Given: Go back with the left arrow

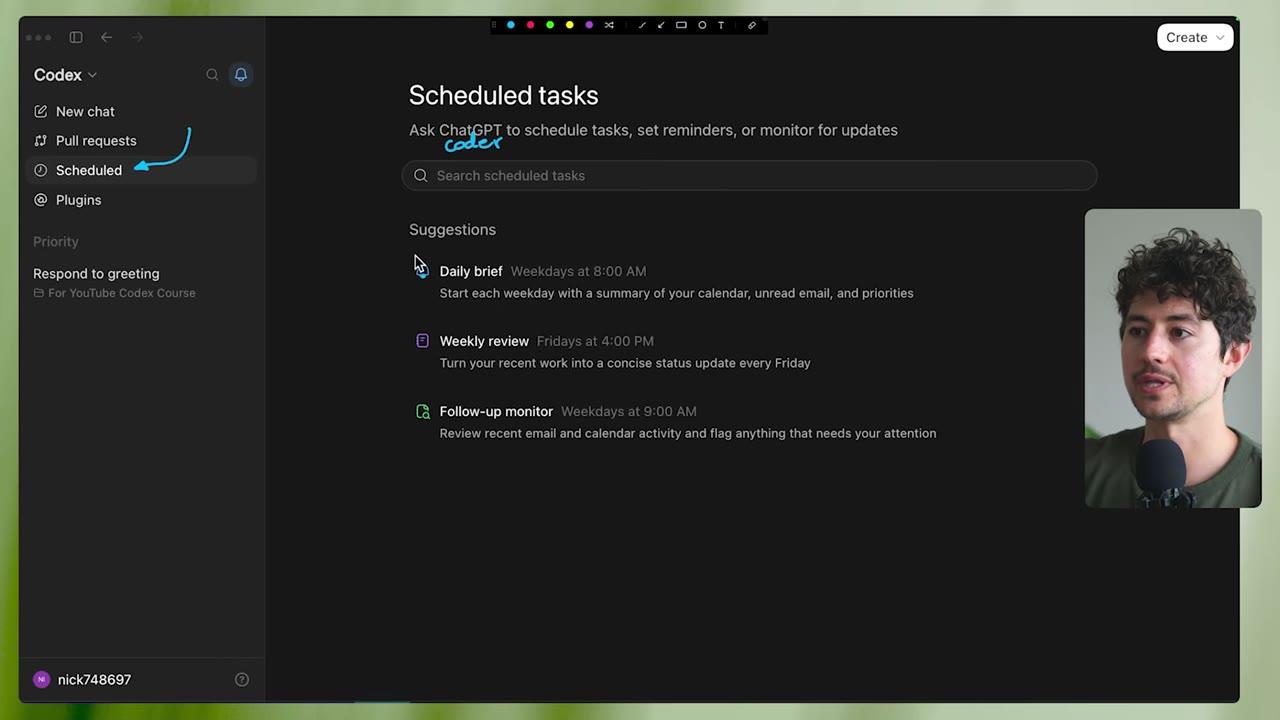Looking at the screenshot, I should click(106, 37).
